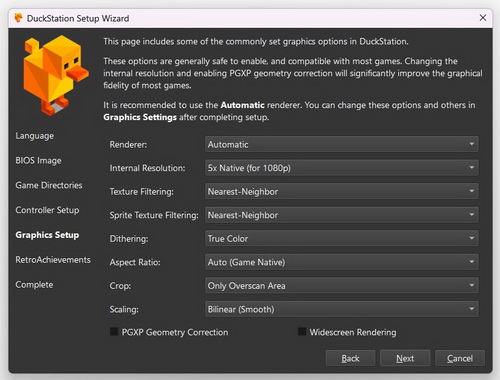Click the Sprite Texture Filtering label
Viewport: 500px width, 380px height.
[x=154, y=215]
